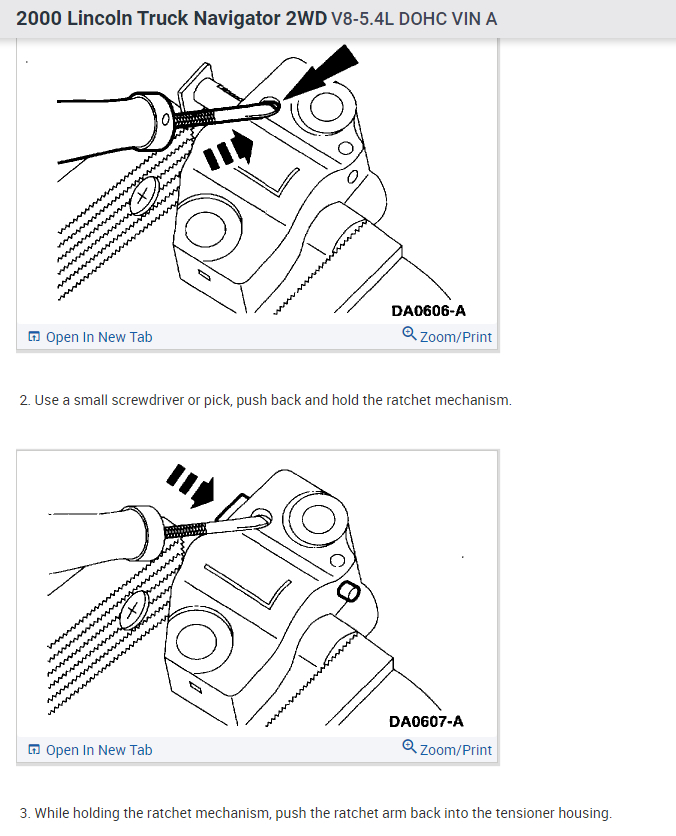Click the DA0607-A figure label
Viewport: 676px width, 836px height.
[x=426, y=721]
